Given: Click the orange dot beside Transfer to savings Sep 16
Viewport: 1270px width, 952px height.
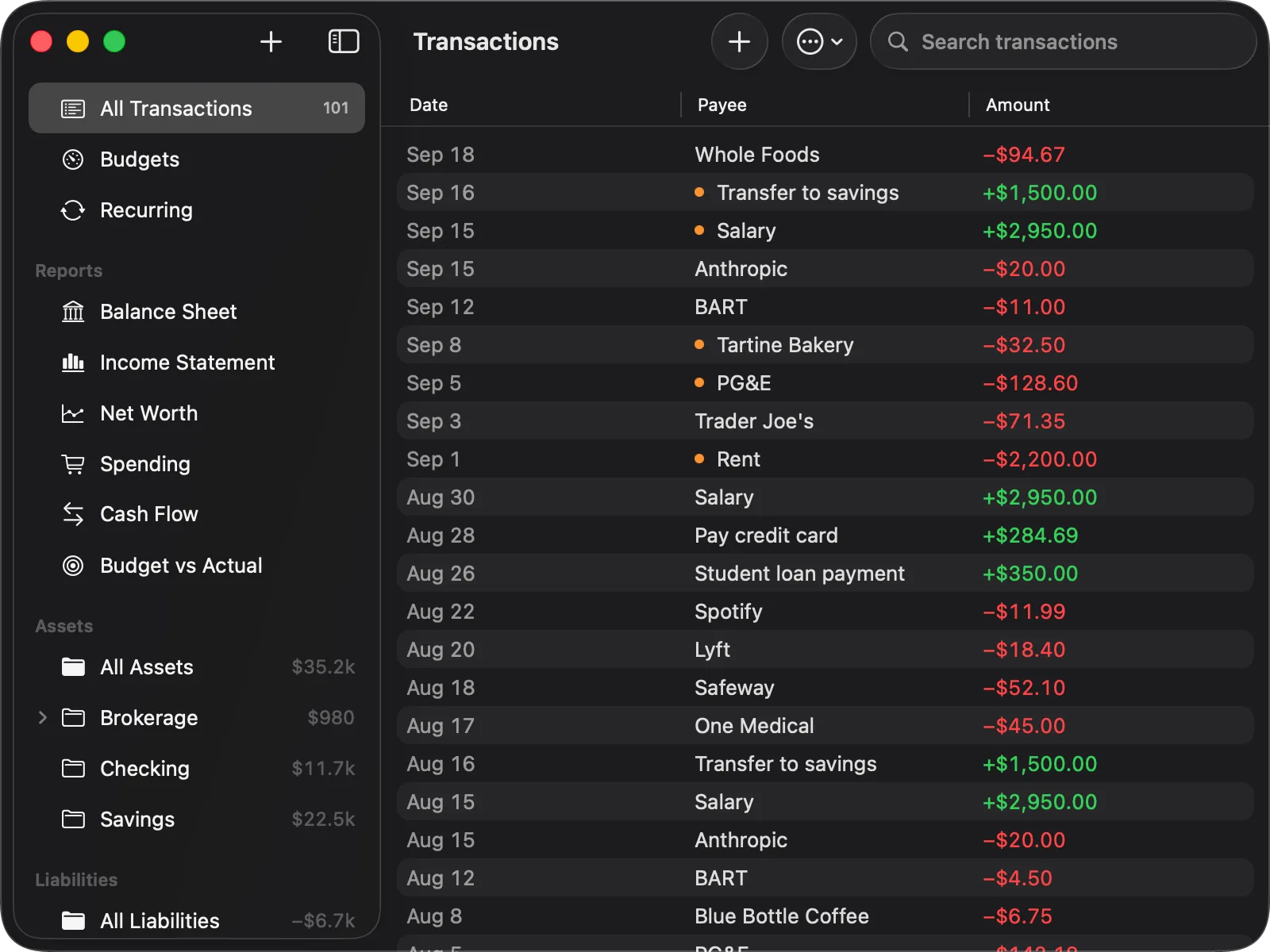Looking at the screenshot, I should click(699, 192).
